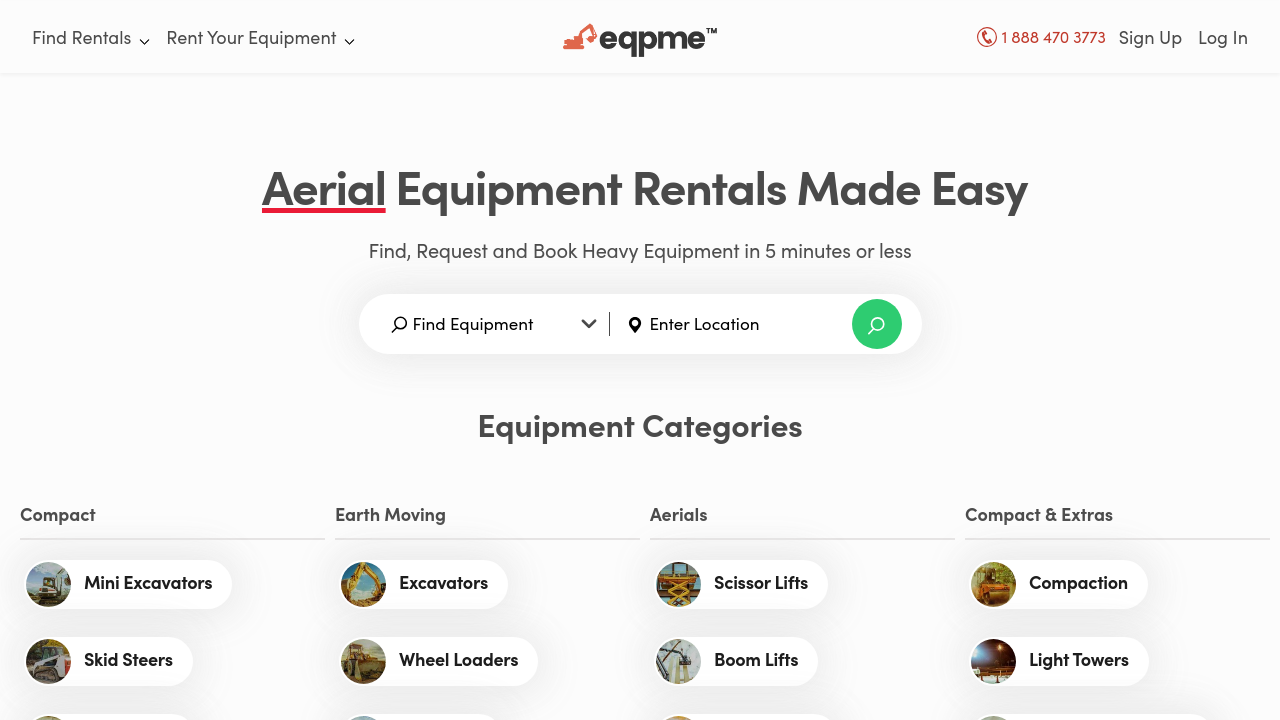Viewport: 1280px width, 720px height.
Task: Click the eqpme logo
Action: coord(640,39)
